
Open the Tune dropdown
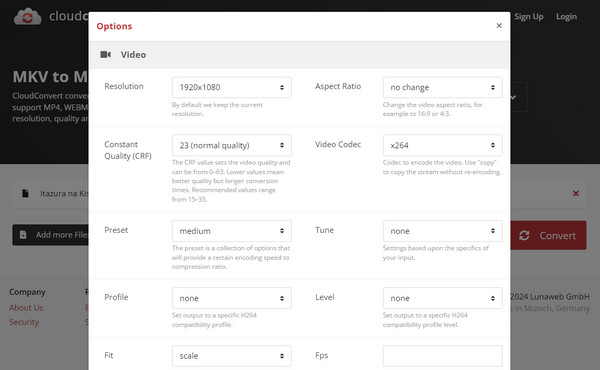click(x=442, y=231)
